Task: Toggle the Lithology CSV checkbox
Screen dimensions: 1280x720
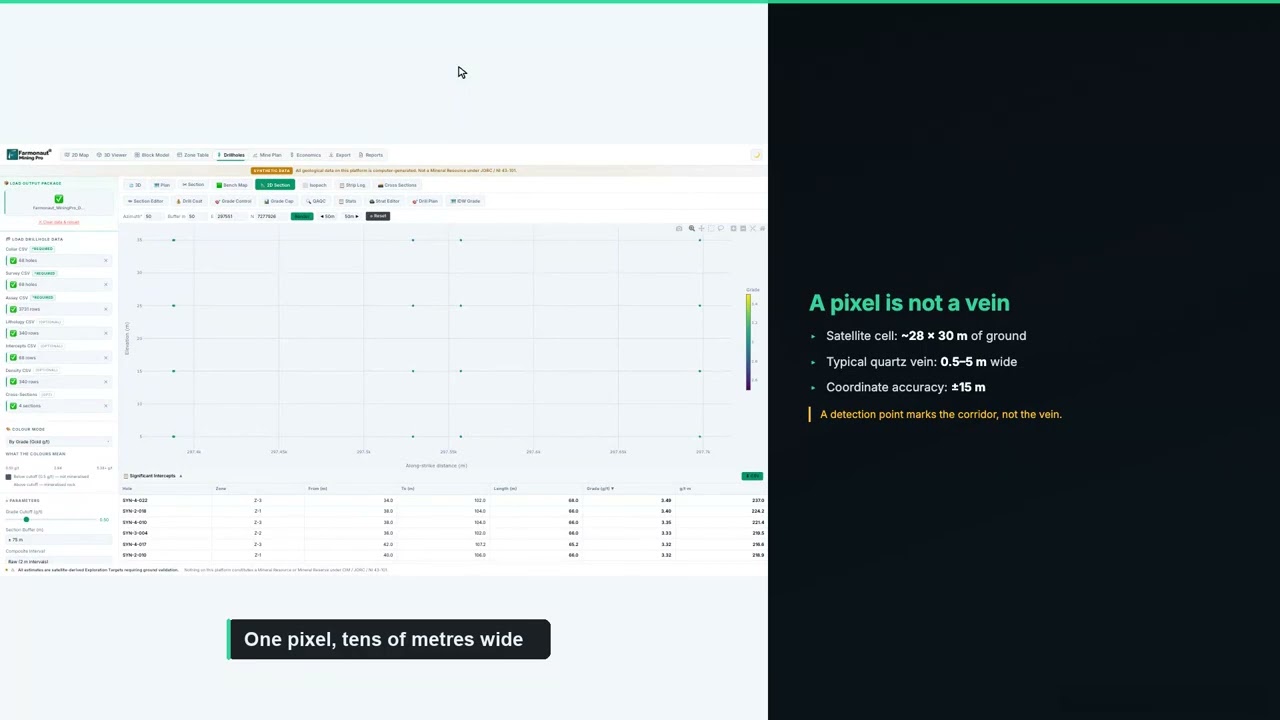Action: pos(12,333)
